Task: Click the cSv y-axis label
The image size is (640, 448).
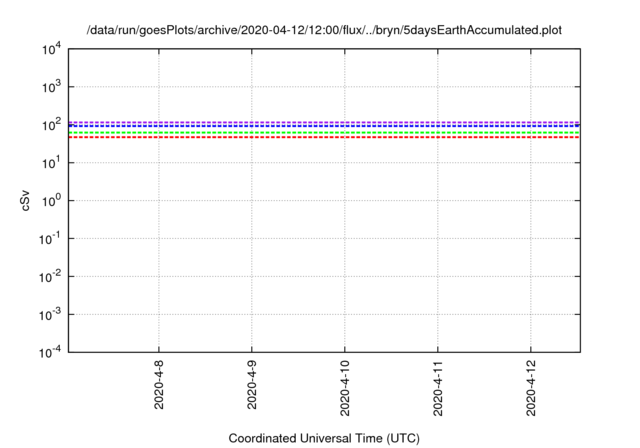Action: click(x=25, y=200)
